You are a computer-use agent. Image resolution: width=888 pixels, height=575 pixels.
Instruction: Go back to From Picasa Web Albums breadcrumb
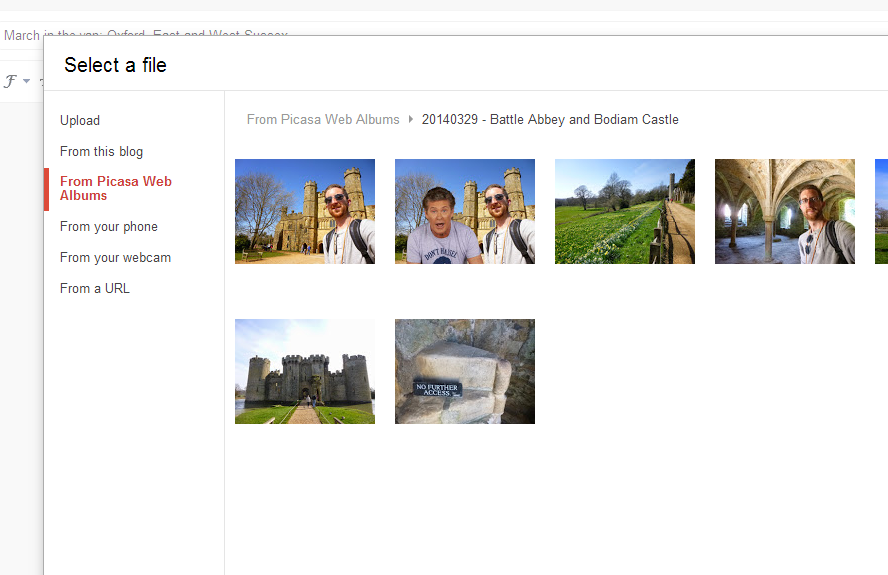[323, 120]
